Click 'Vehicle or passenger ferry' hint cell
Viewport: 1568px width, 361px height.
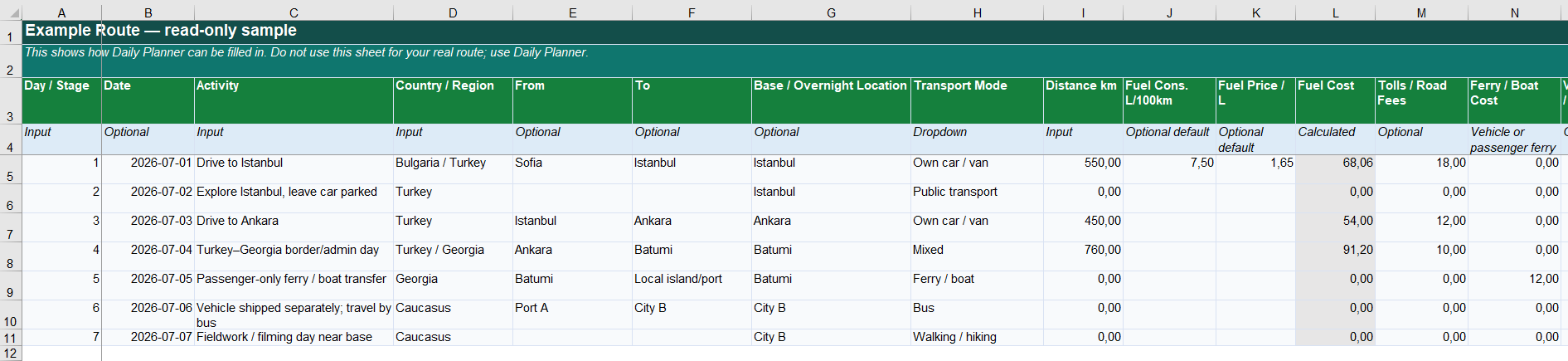(1514, 139)
